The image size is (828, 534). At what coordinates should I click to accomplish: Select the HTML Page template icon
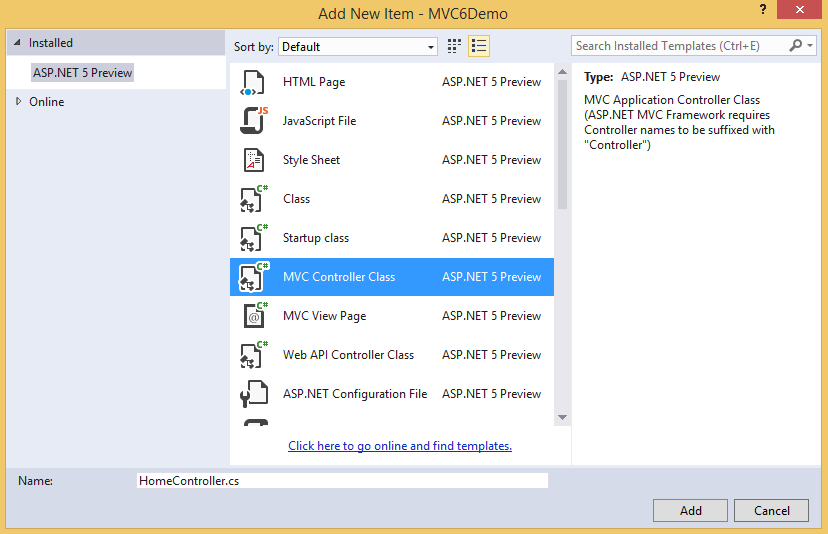coord(252,82)
